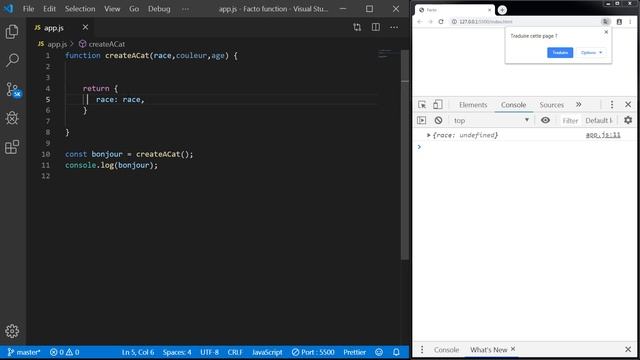This screenshot has width=640, height=360.
Task: Reload the browser page
Action: click(441, 22)
